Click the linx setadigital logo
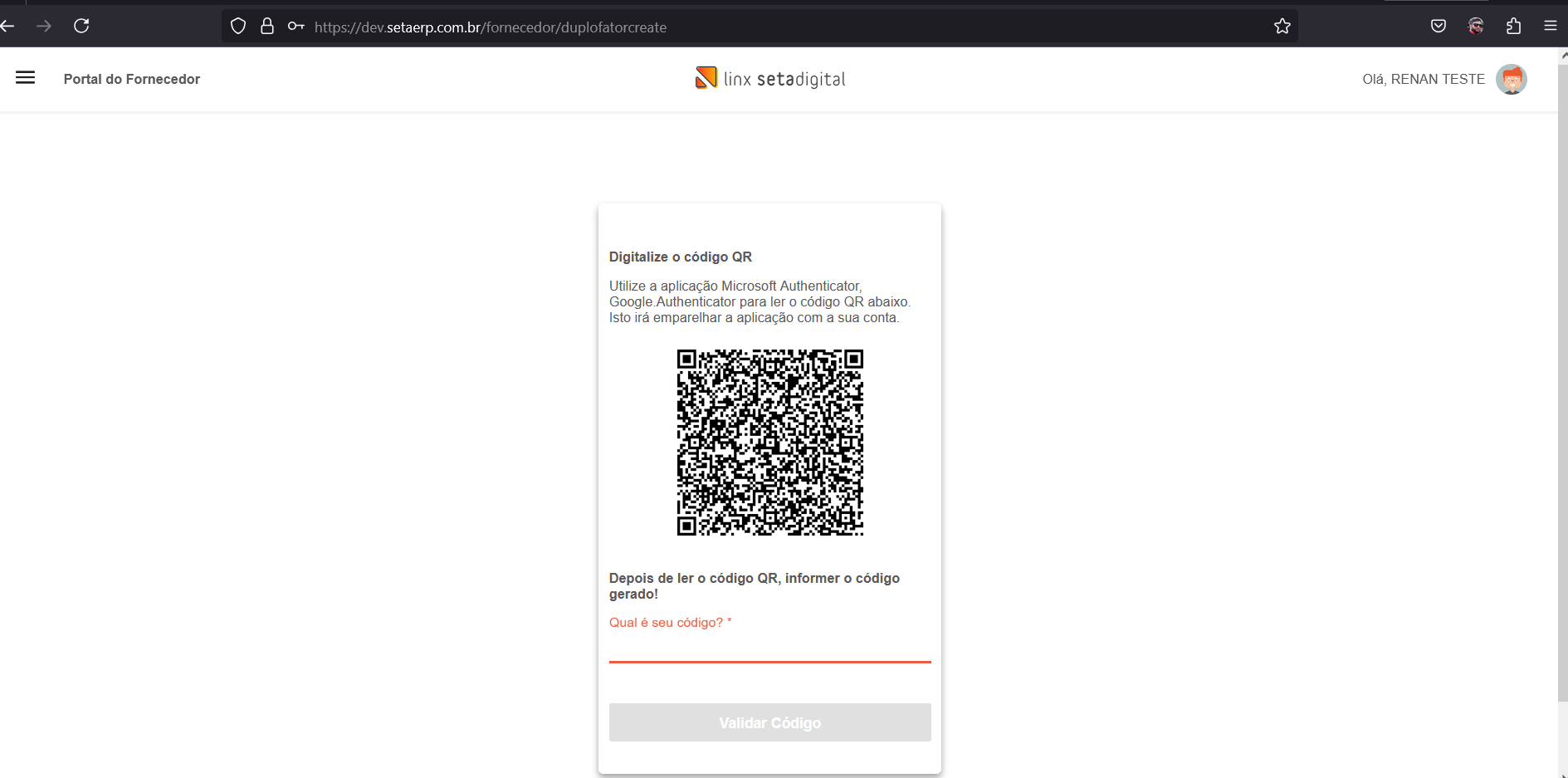The width and height of the screenshot is (1568, 778). coord(770,79)
